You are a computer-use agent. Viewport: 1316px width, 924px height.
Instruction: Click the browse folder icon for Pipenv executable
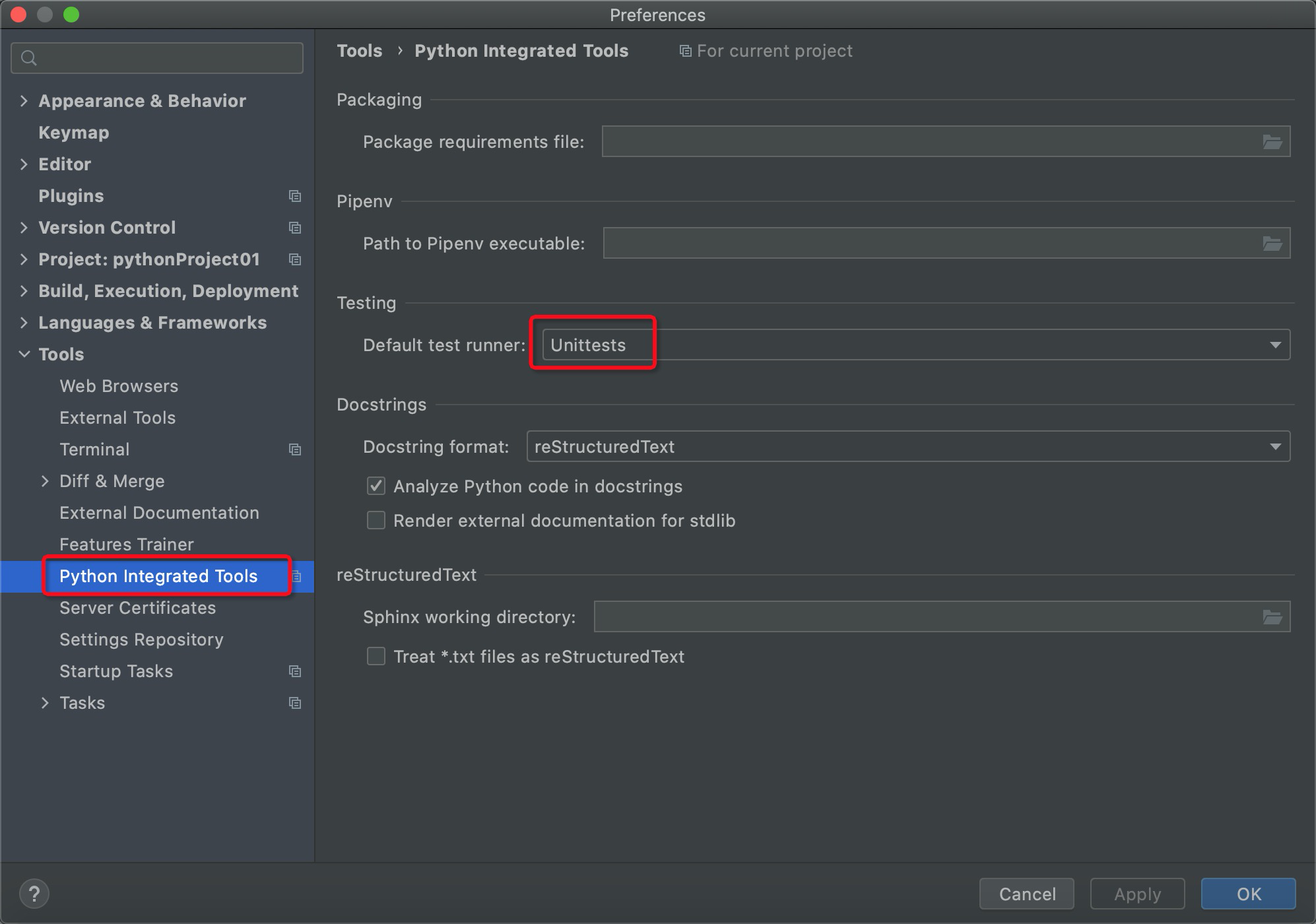[1272, 242]
